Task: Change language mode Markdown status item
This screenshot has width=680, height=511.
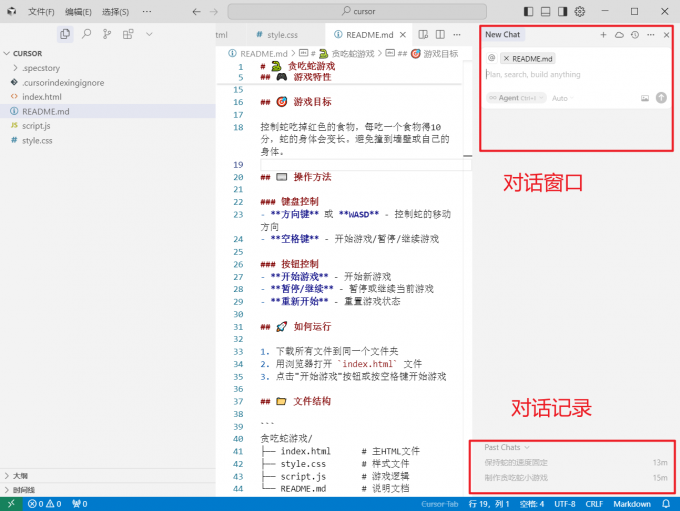Action: click(x=632, y=504)
